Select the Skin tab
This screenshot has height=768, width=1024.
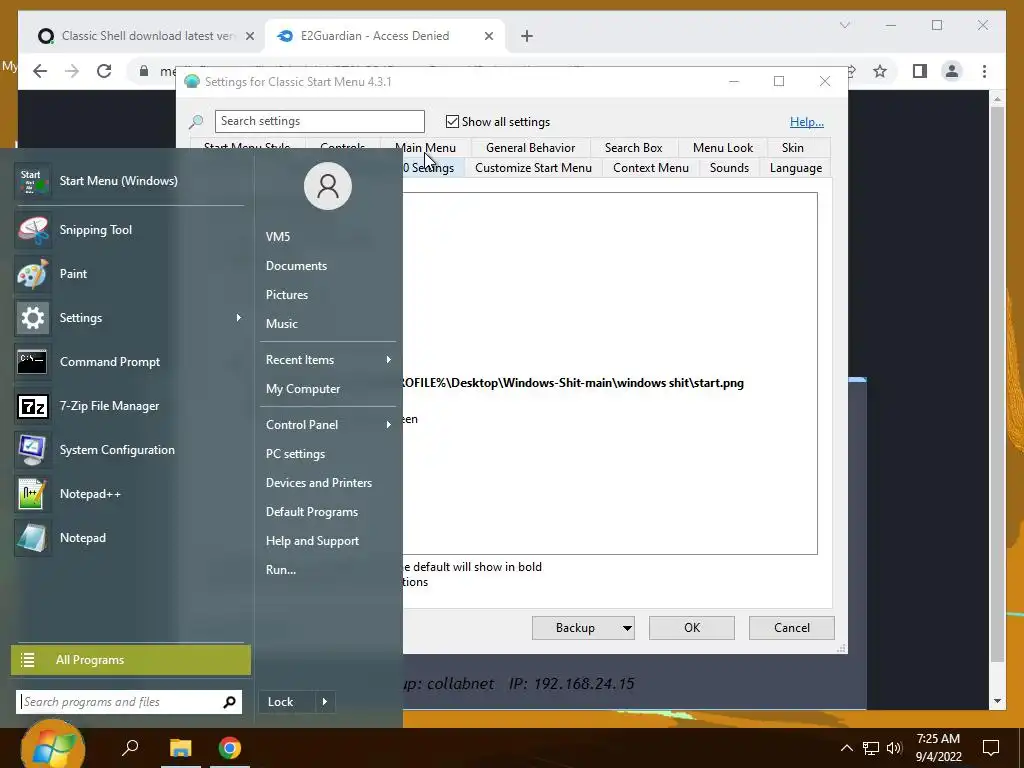point(793,148)
